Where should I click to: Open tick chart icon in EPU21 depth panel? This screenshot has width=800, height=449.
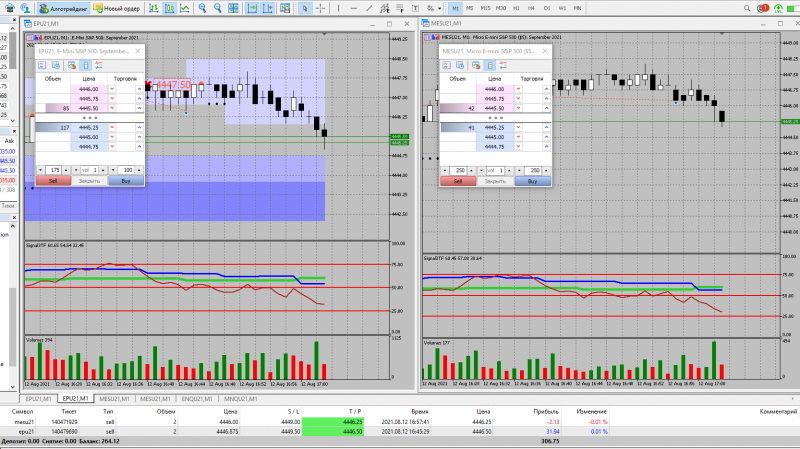pos(42,65)
